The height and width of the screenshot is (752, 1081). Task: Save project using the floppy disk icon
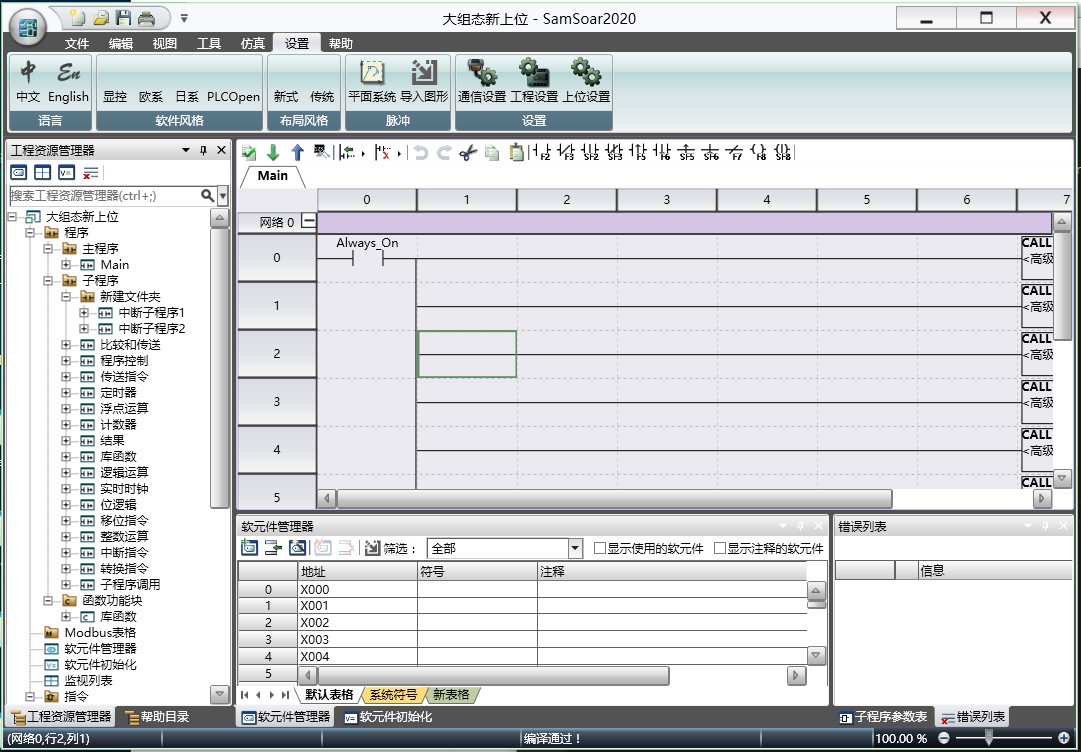pyautogui.click(x=123, y=18)
